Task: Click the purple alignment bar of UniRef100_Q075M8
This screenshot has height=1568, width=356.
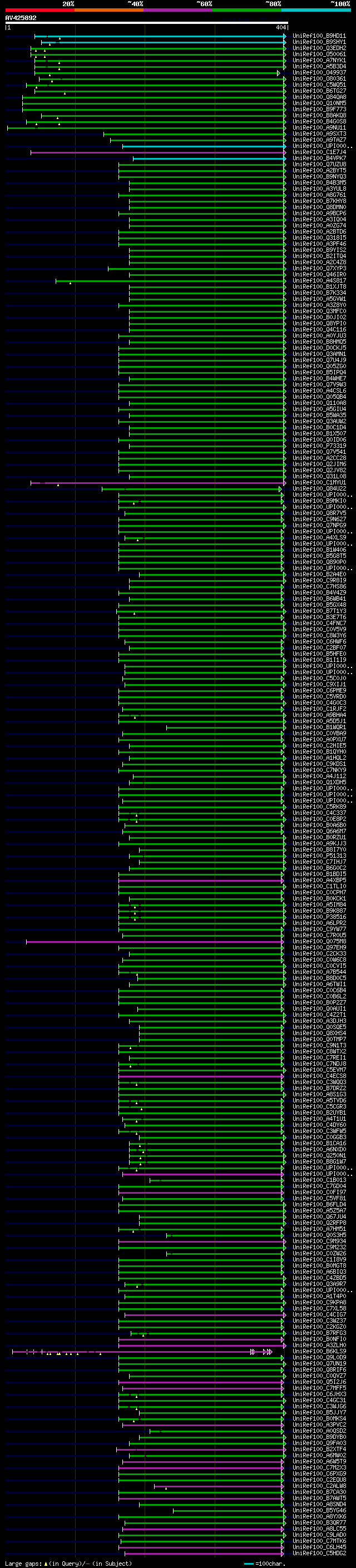Action: (155, 943)
